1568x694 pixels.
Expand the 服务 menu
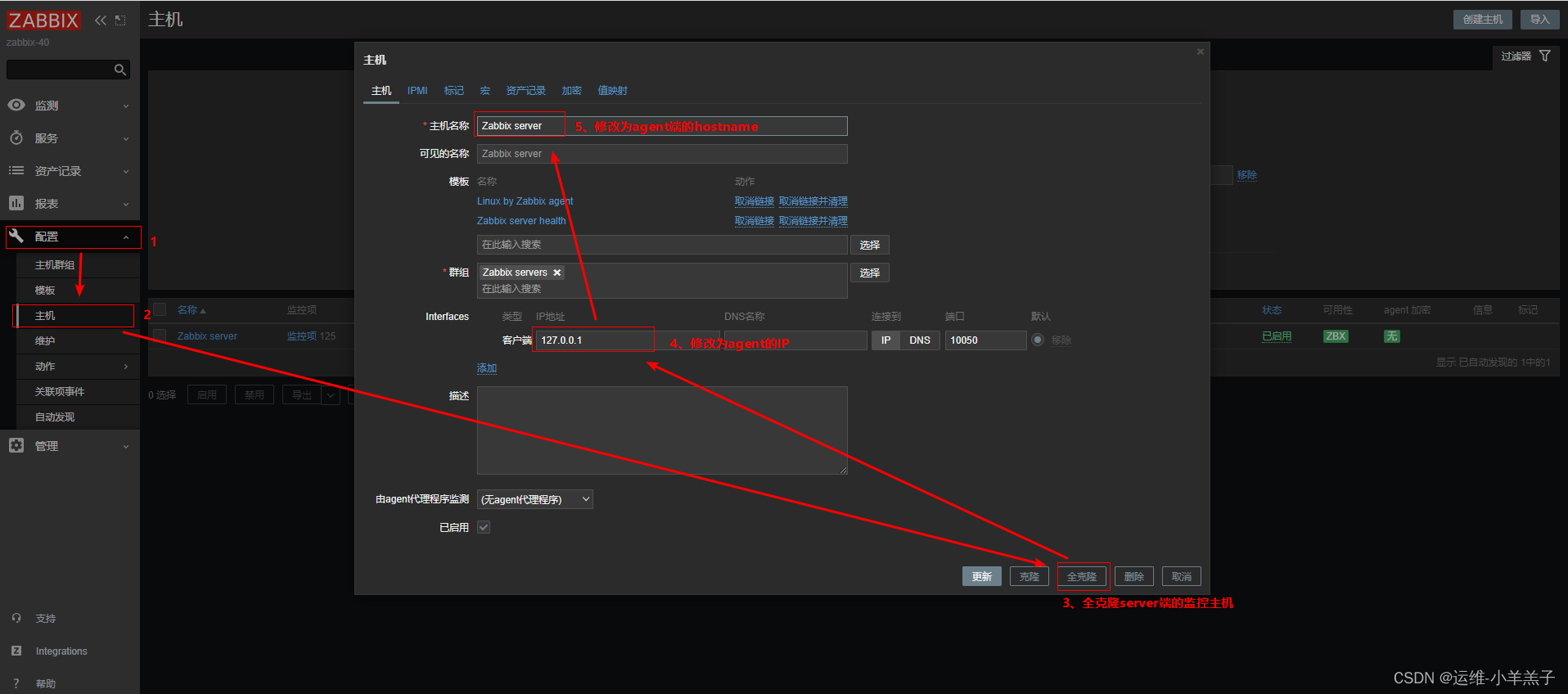[x=126, y=138]
